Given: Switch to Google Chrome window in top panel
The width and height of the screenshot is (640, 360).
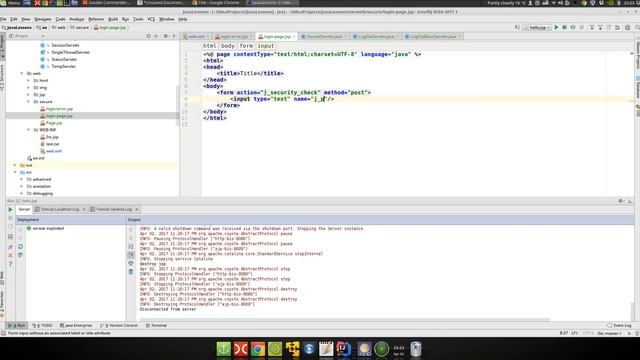Looking at the screenshot, I should (216, 3).
